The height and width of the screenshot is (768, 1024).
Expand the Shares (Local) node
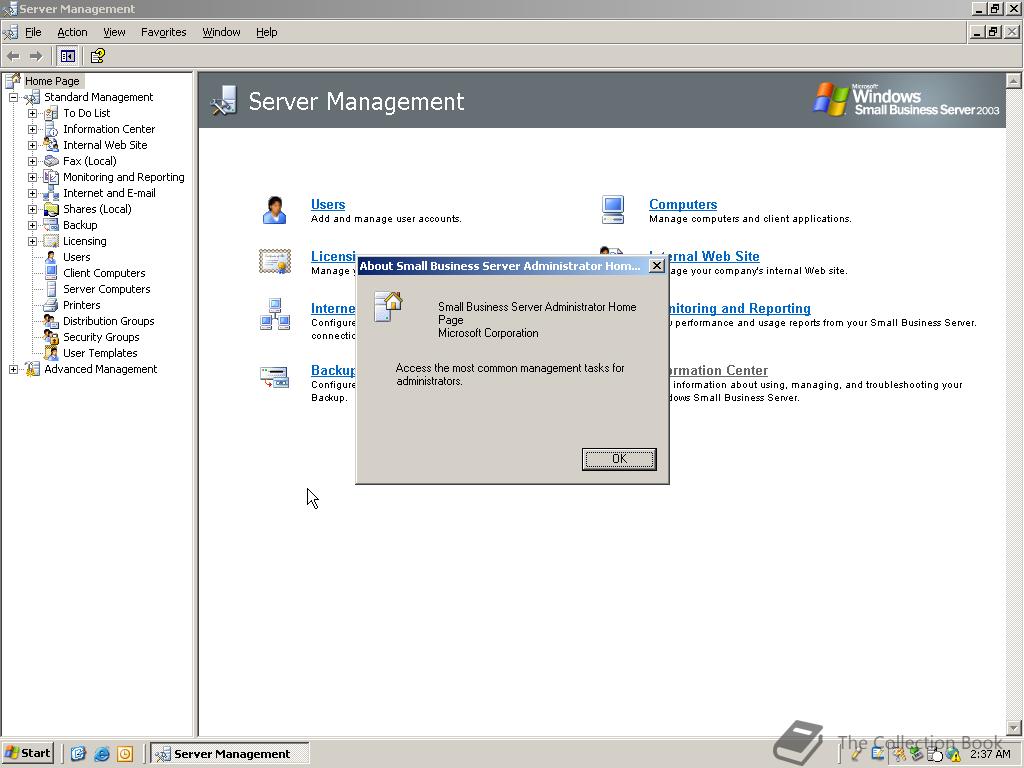32,209
